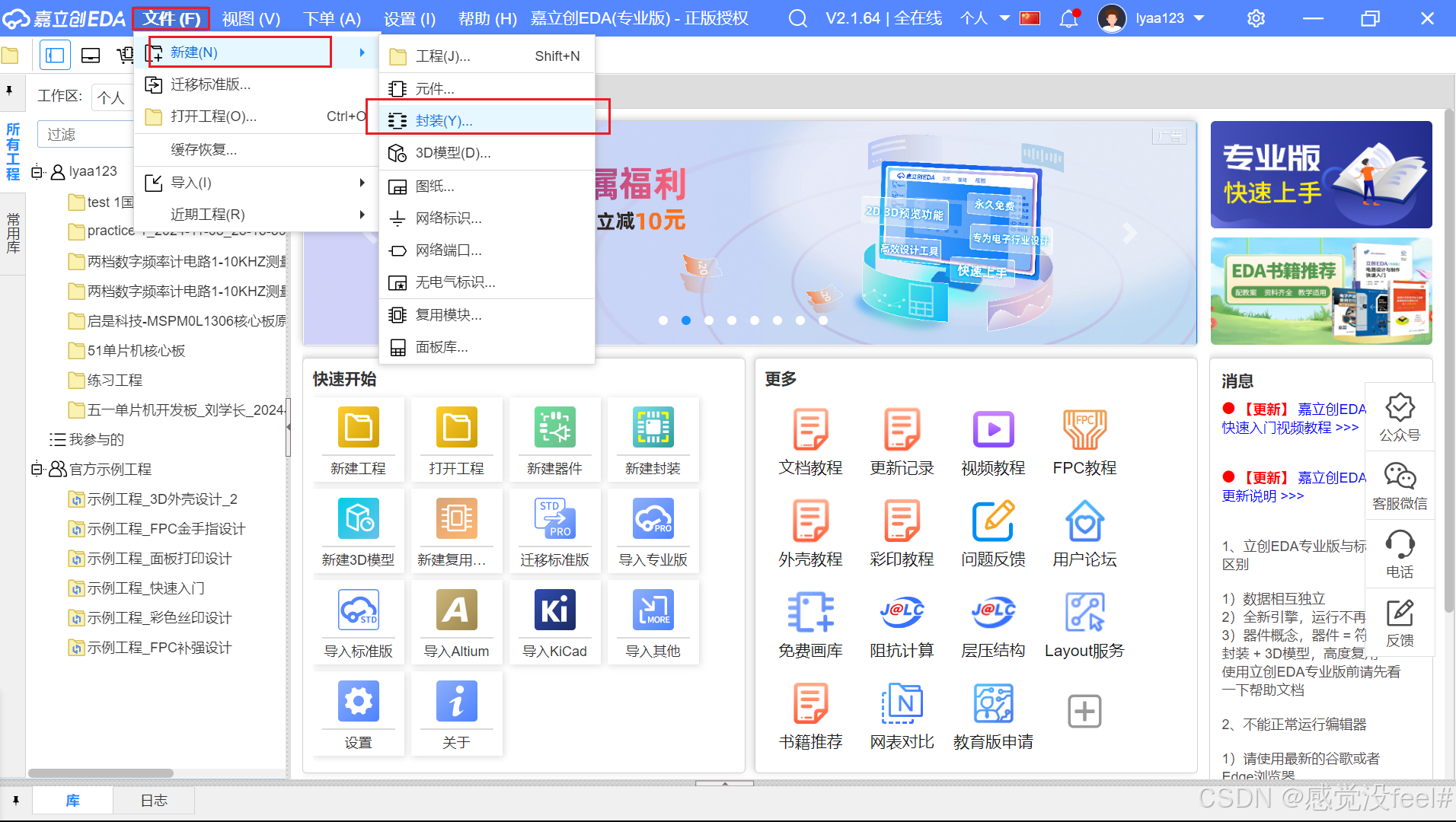The height and width of the screenshot is (822, 1456).
Task: Click the 电话 button
Action: click(1400, 554)
